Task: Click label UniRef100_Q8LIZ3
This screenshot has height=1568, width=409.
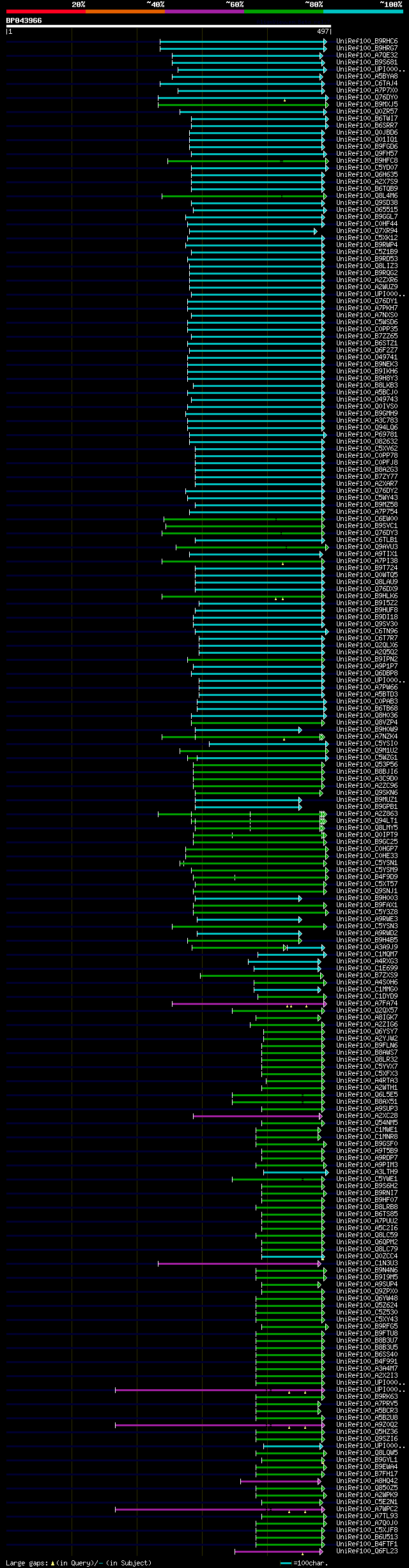Action: [367, 266]
